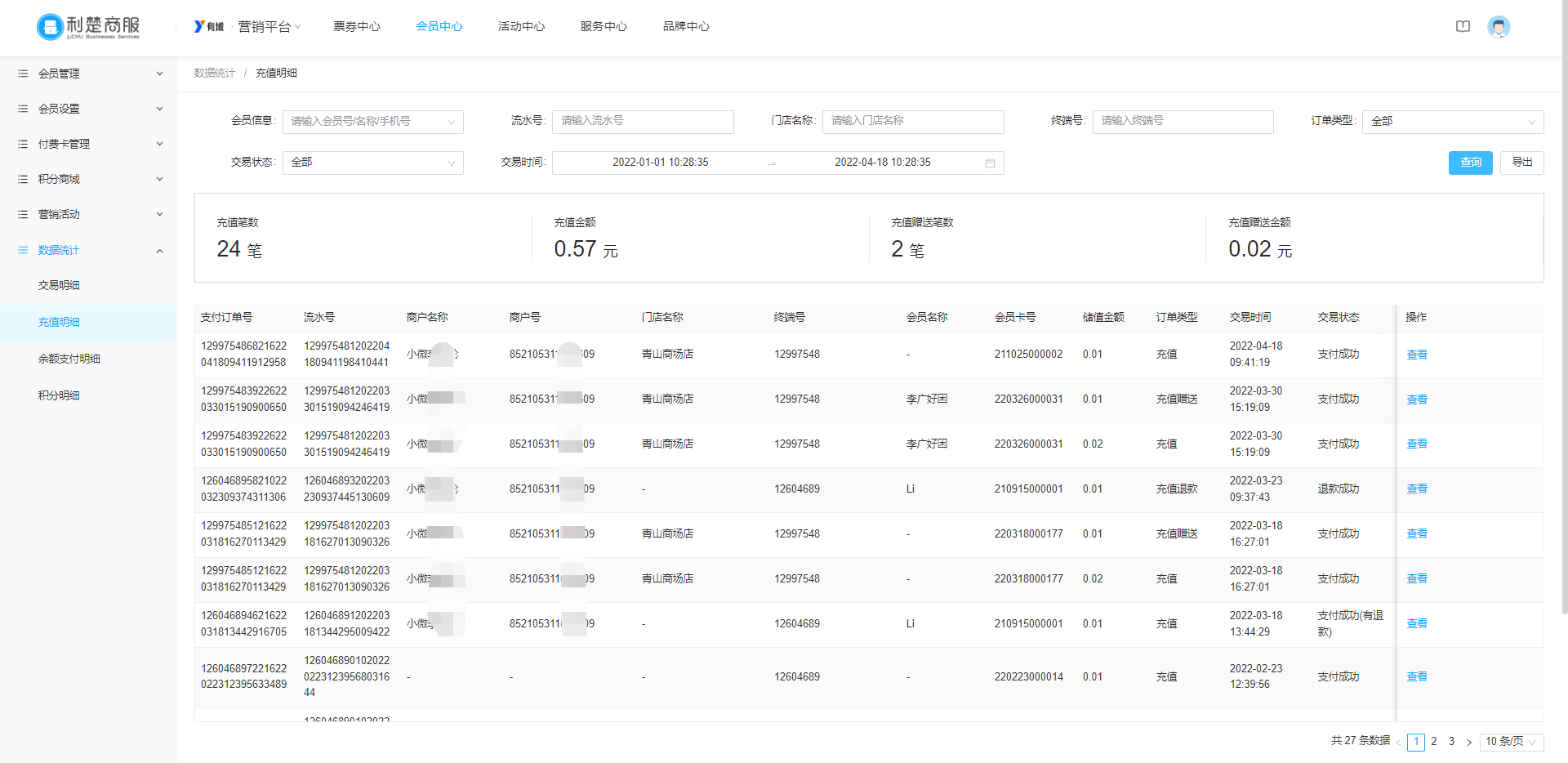Image resolution: width=1568 pixels, height=763 pixels.
Task: Click the 查询 button
Action: point(1471,163)
